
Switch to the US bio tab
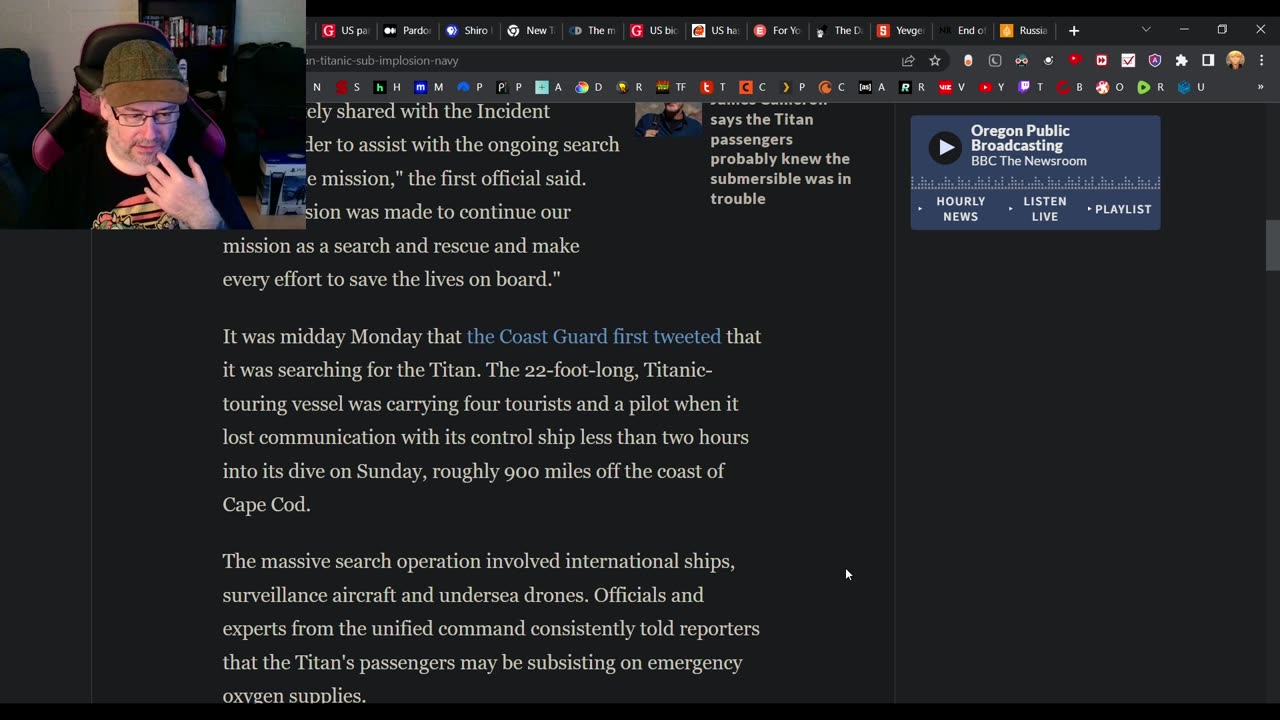tap(654, 30)
